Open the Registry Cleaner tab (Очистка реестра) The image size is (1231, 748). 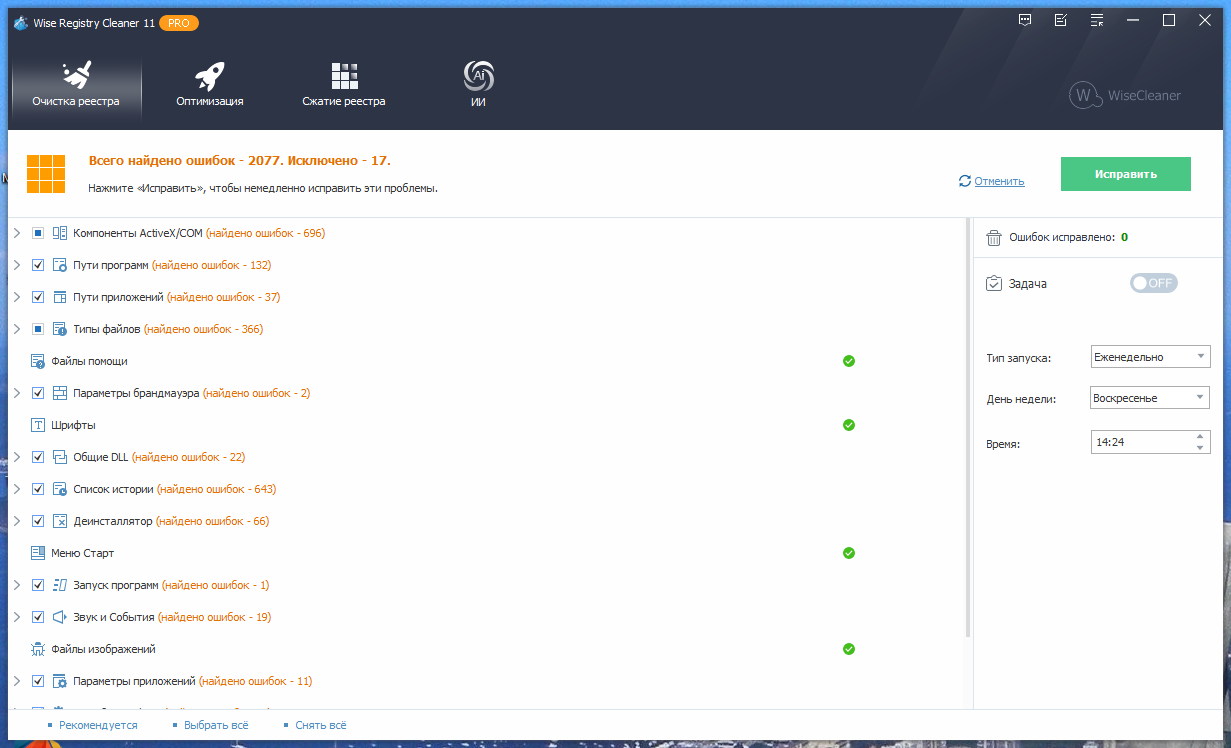pyautogui.click(x=75, y=85)
